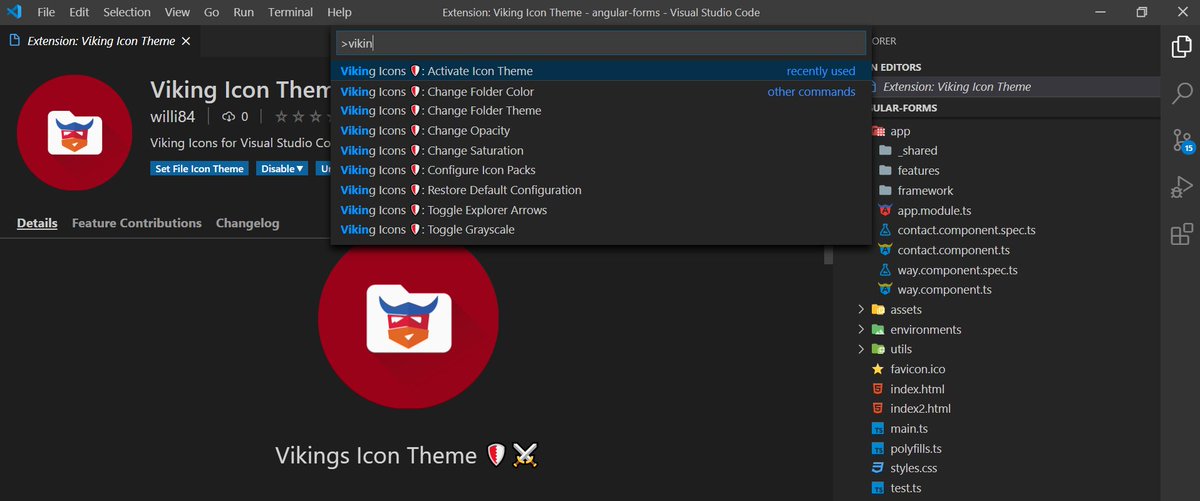This screenshot has width=1200, height=501.
Task: Click the HTML5 icon of index.html
Action: click(x=878, y=389)
